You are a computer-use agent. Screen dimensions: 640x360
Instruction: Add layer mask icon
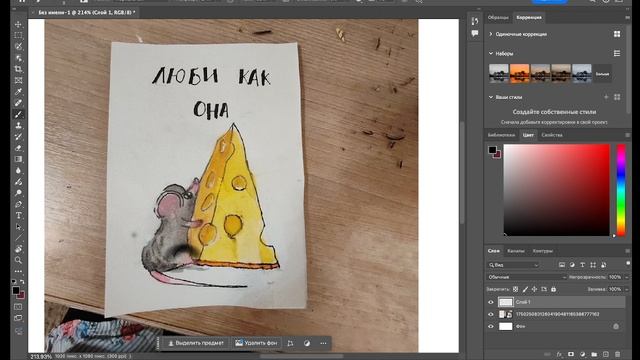571,354
